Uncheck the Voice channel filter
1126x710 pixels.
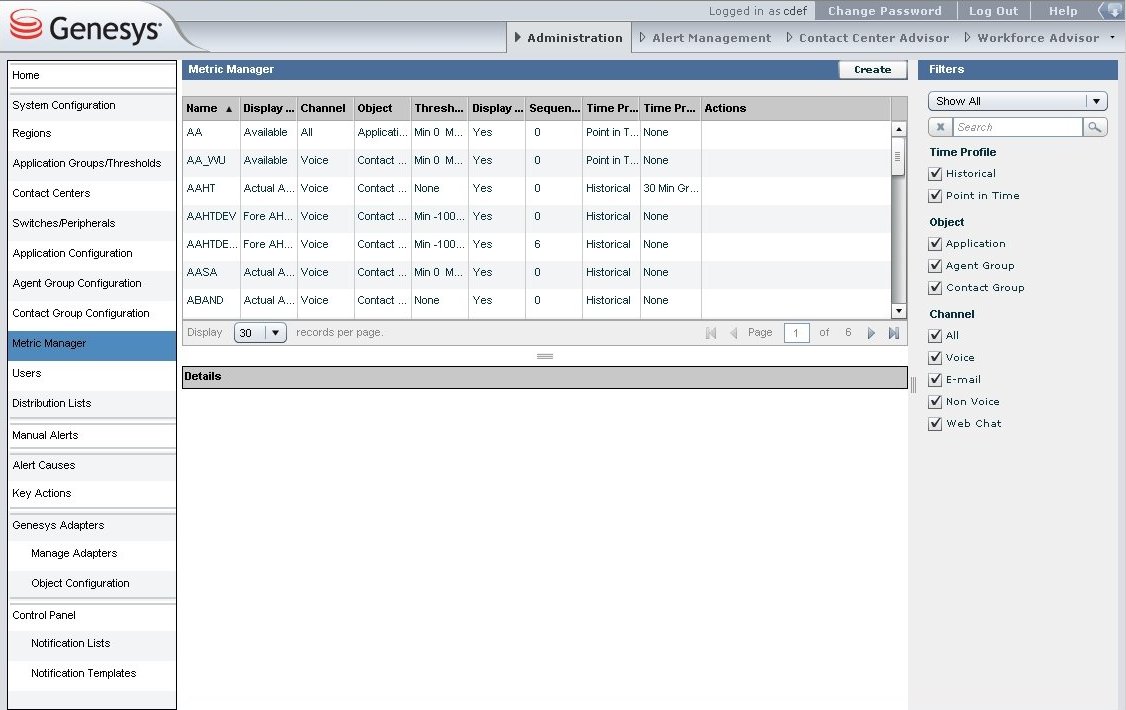coord(935,358)
